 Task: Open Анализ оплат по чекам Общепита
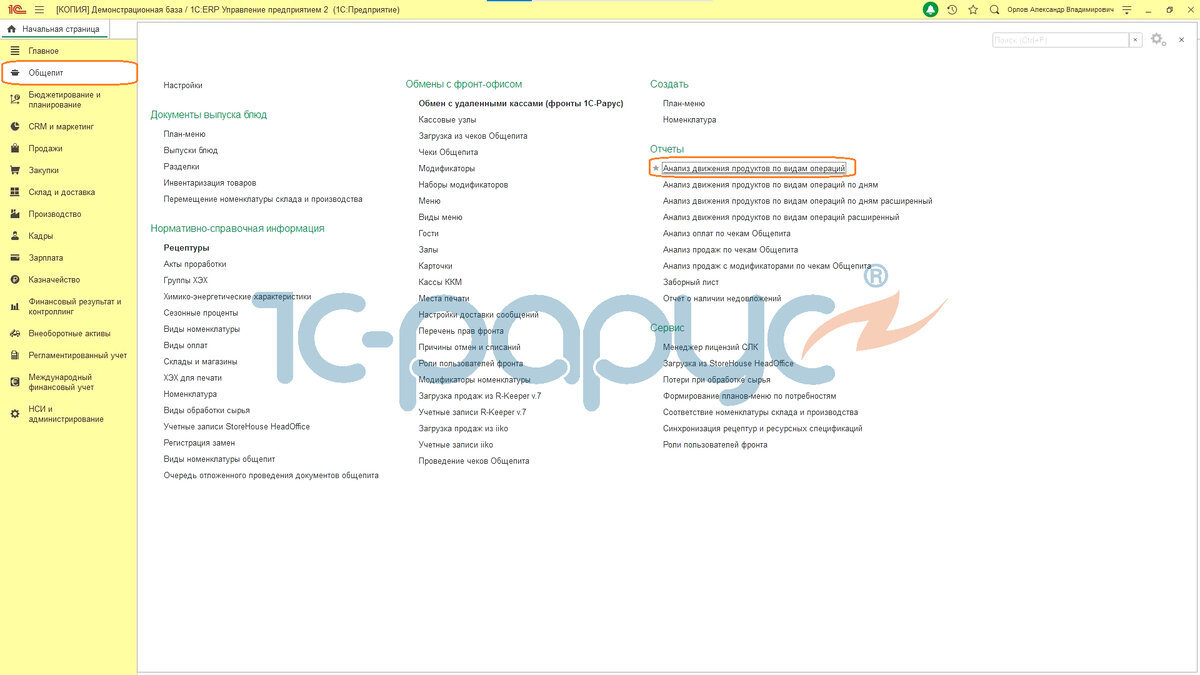727,233
